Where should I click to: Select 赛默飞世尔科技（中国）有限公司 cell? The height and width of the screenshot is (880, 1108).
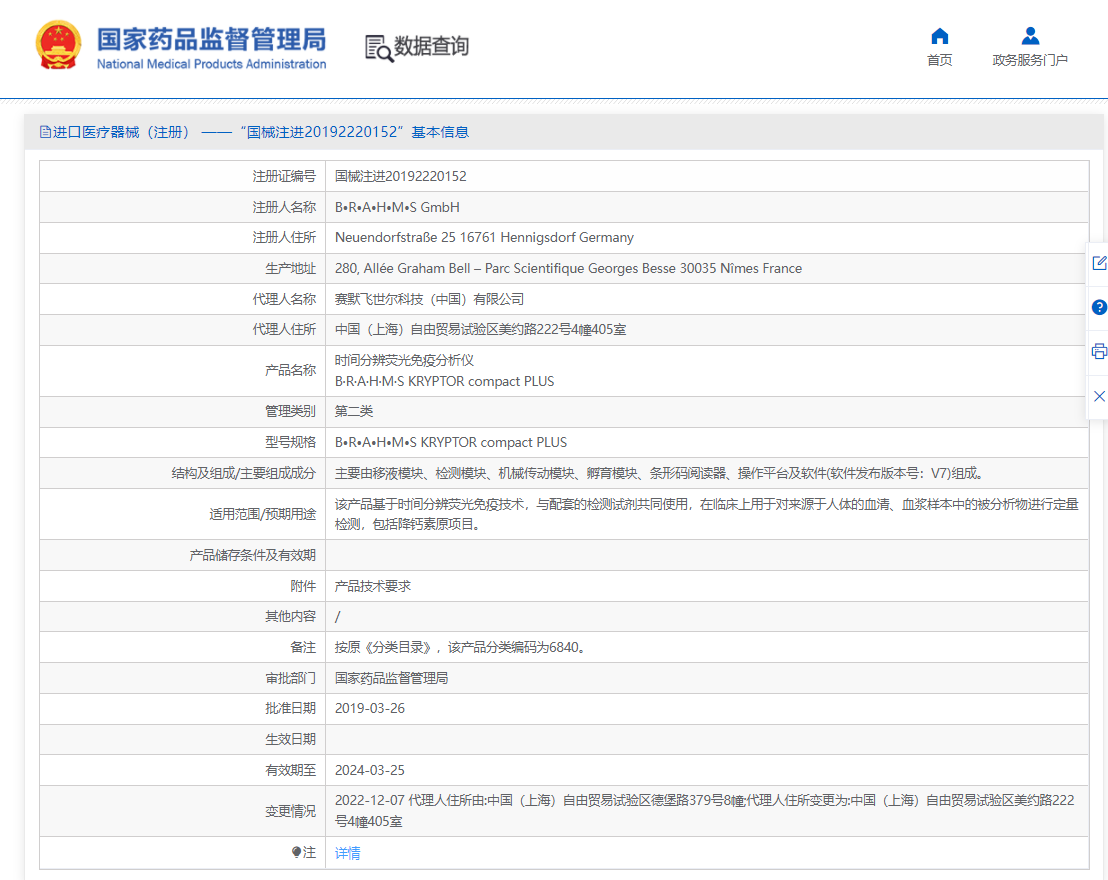pyautogui.click(x=429, y=299)
